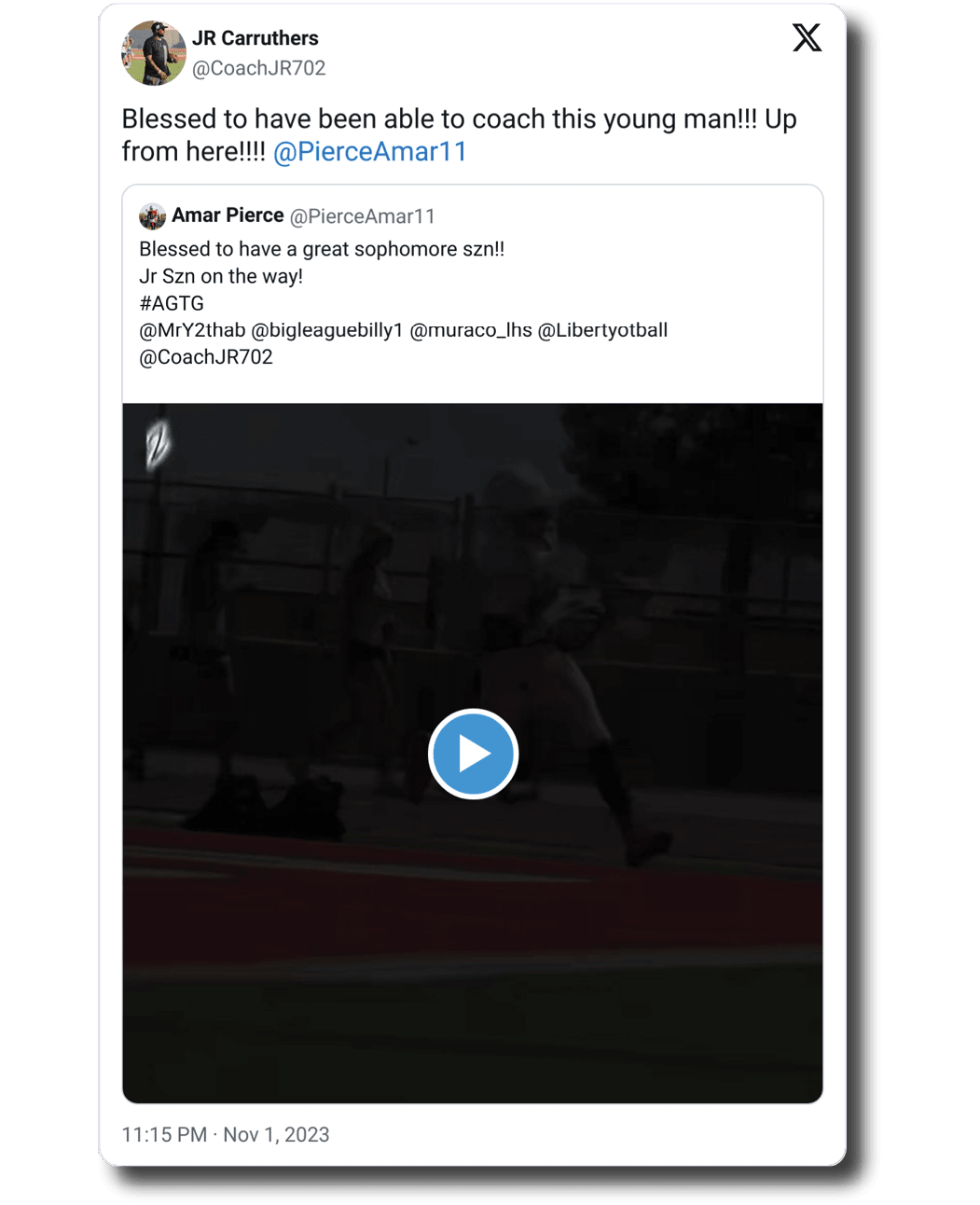
Task: Click @CoachJR702 in the quoted tweet
Action: (206, 357)
